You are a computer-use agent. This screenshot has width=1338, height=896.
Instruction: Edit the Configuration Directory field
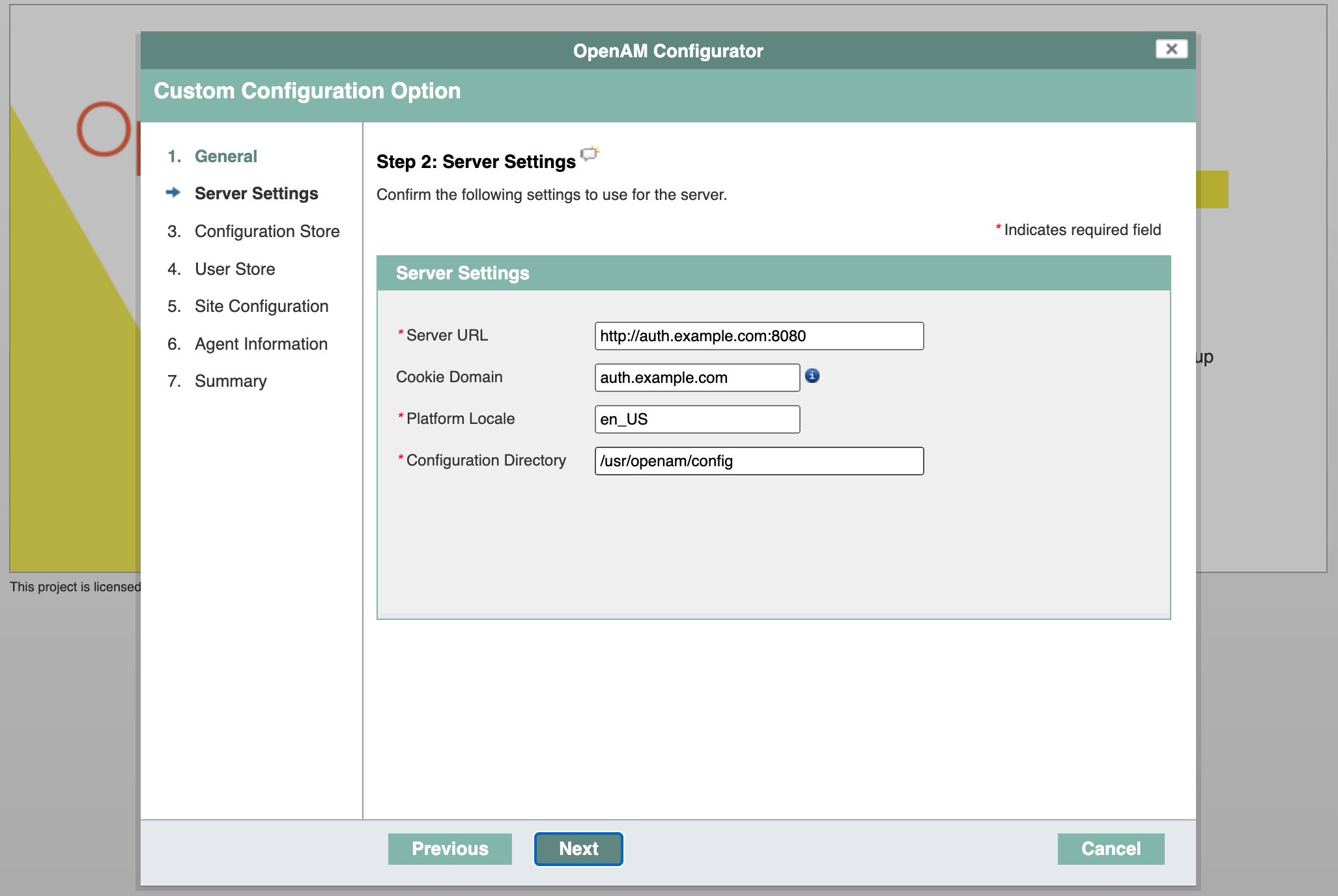(759, 461)
